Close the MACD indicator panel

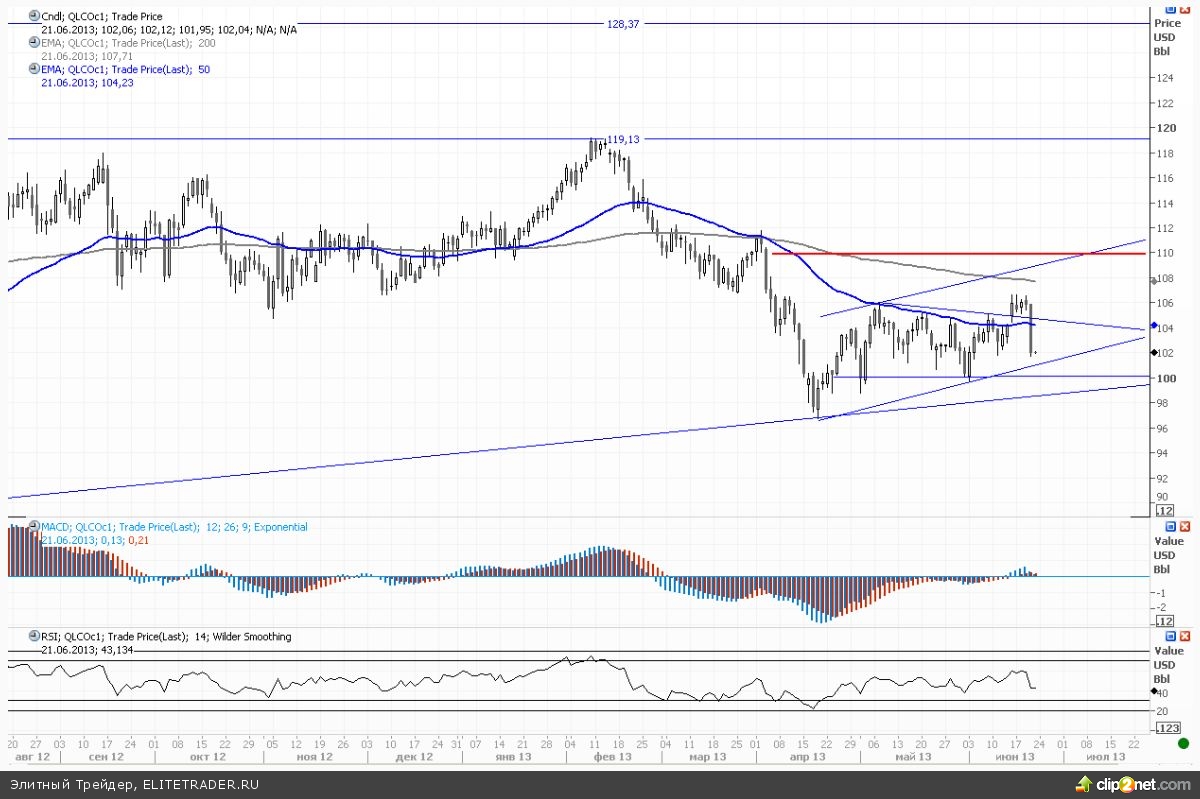pyautogui.click(x=1185, y=527)
